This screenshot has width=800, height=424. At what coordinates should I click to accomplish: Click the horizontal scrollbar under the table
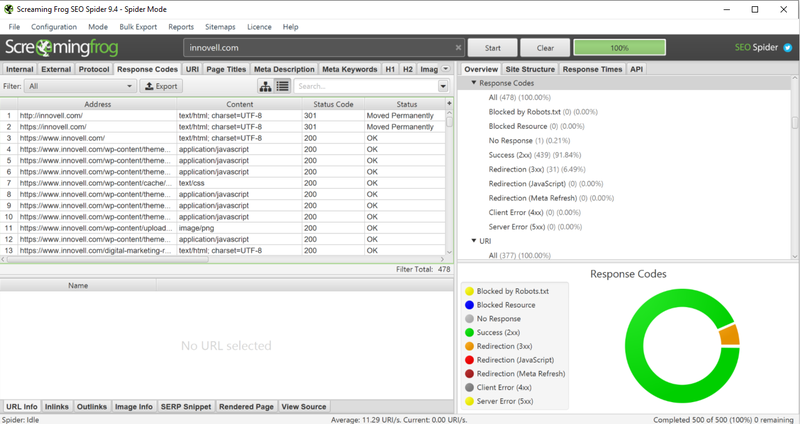coord(107,259)
